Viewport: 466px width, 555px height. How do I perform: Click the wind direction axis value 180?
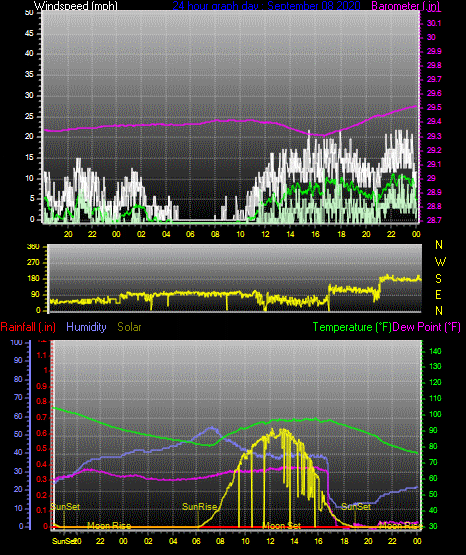click(x=34, y=279)
